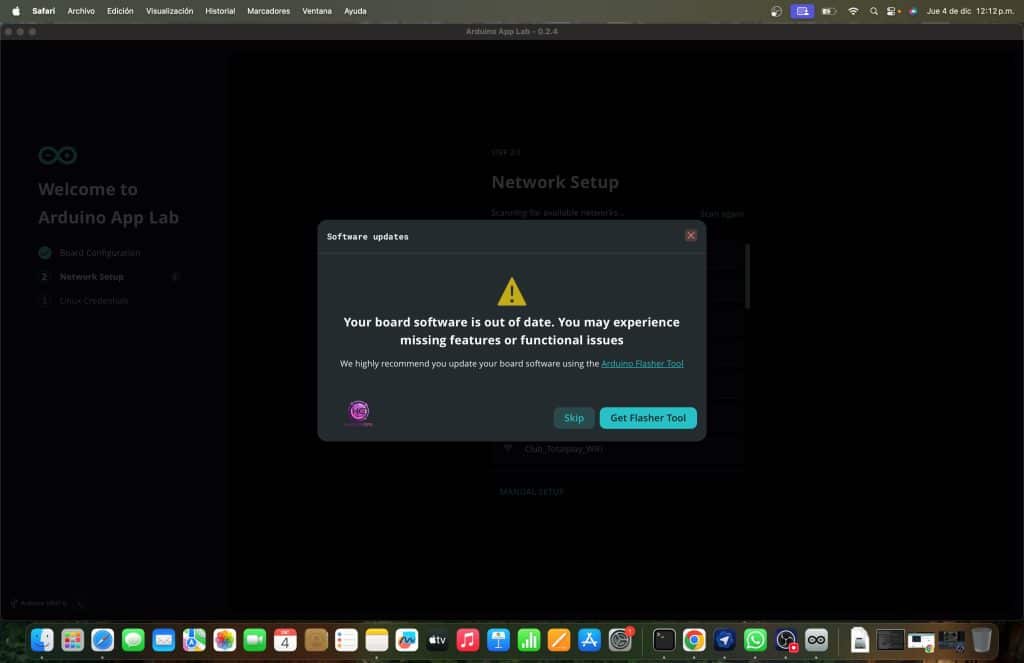1024x663 pixels.
Task: Open Finder from the Dock
Action: [42, 640]
